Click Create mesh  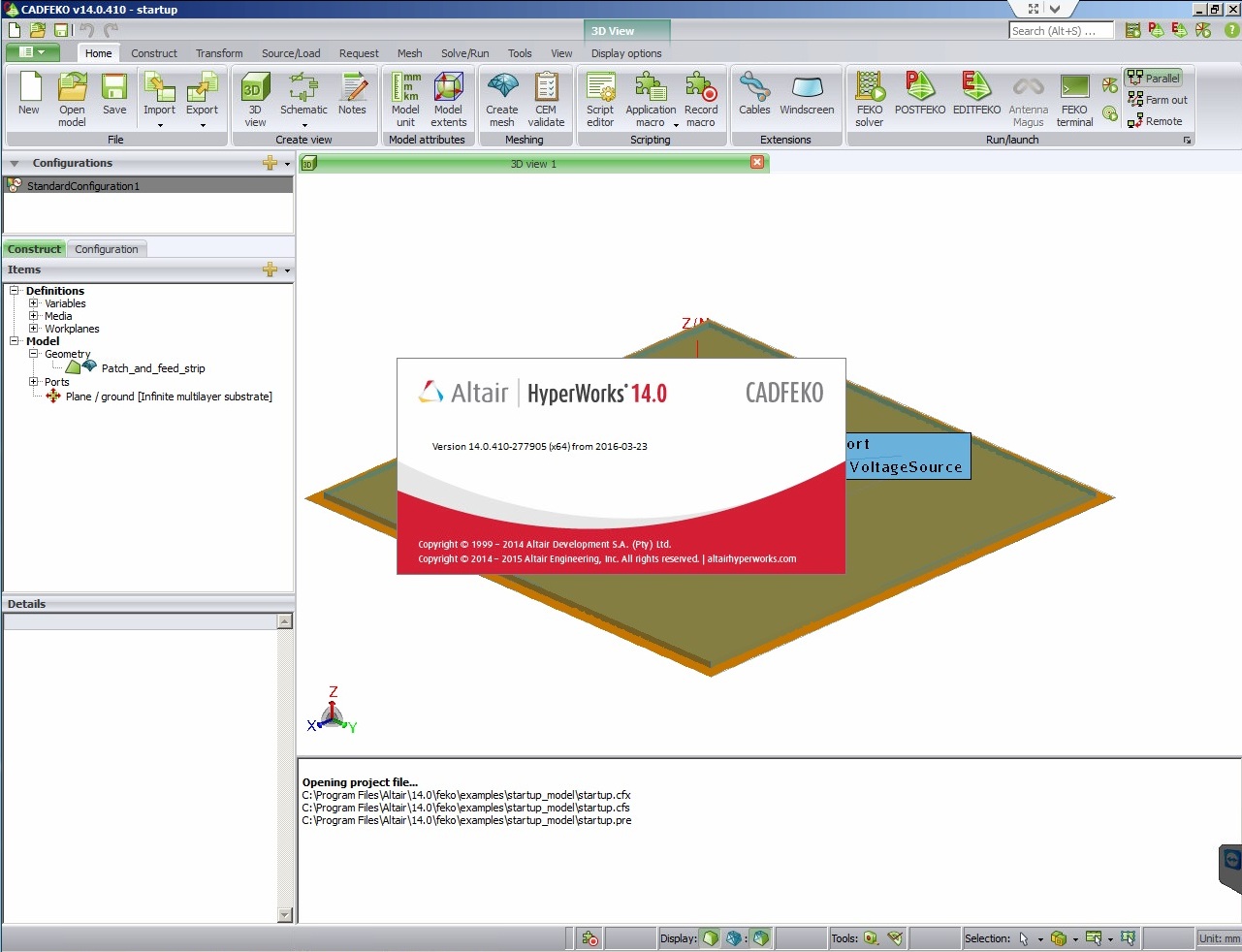[501, 99]
